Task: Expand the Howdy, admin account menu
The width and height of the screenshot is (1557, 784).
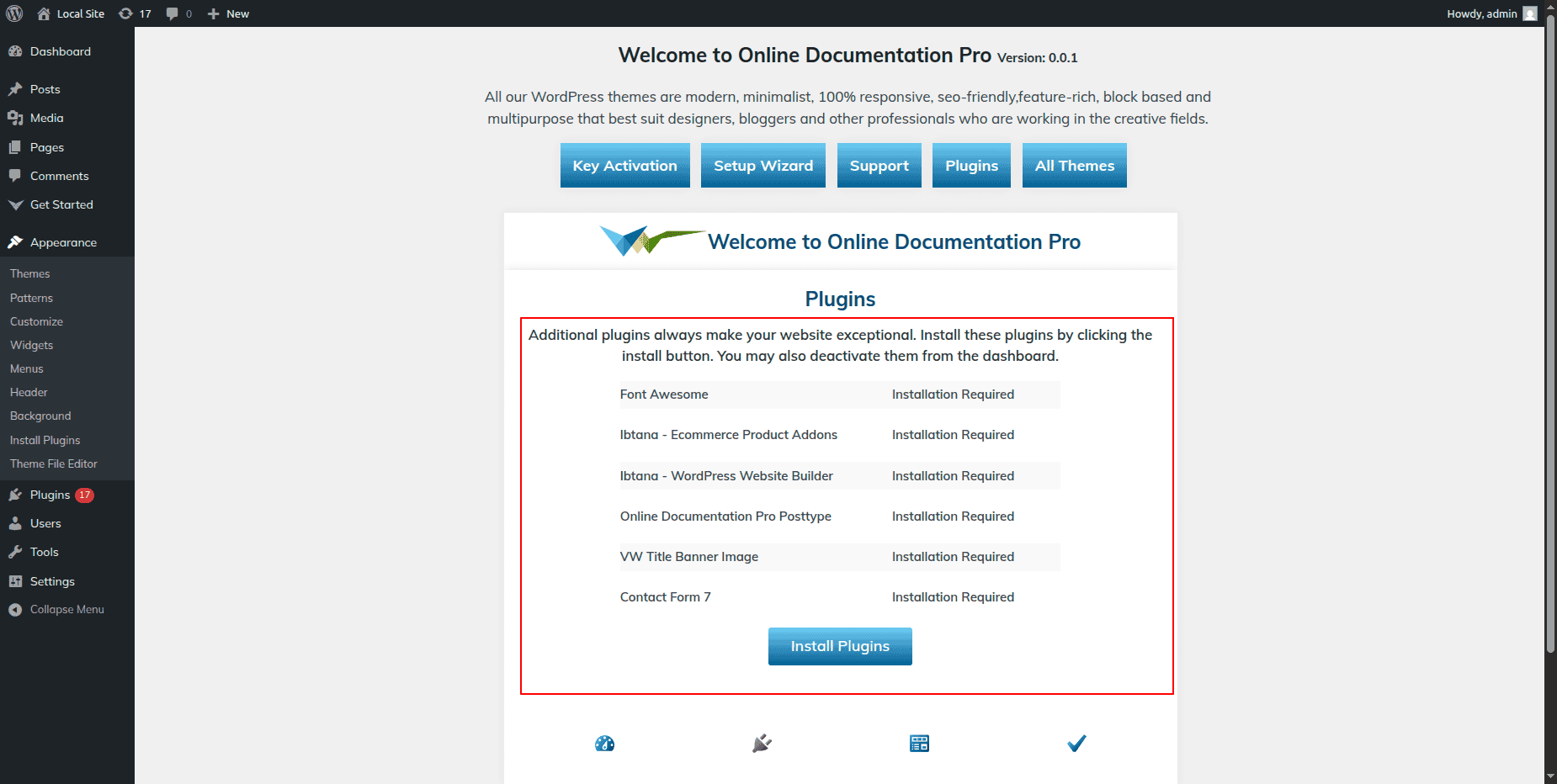Action: [1481, 13]
